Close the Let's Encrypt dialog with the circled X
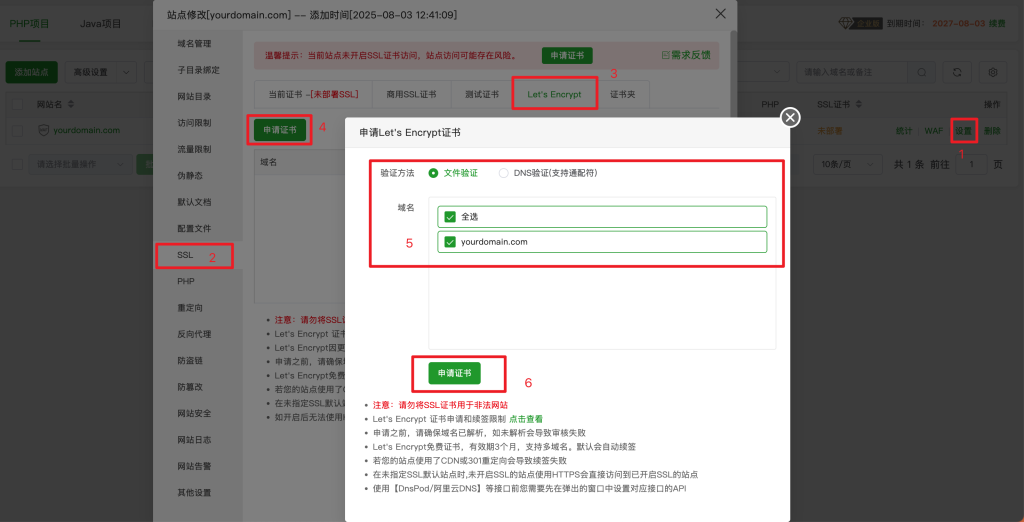Viewport: 1024px width, 522px height. click(790, 118)
